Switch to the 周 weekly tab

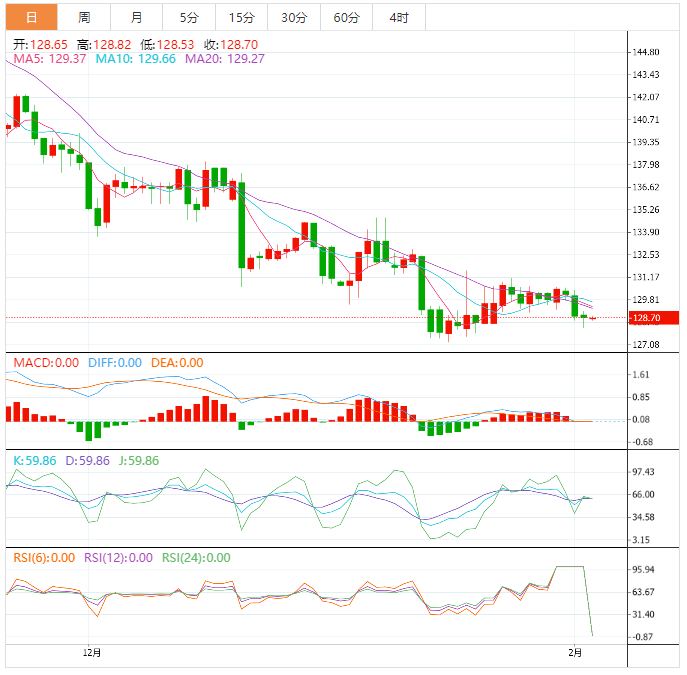click(x=84, y=18)
